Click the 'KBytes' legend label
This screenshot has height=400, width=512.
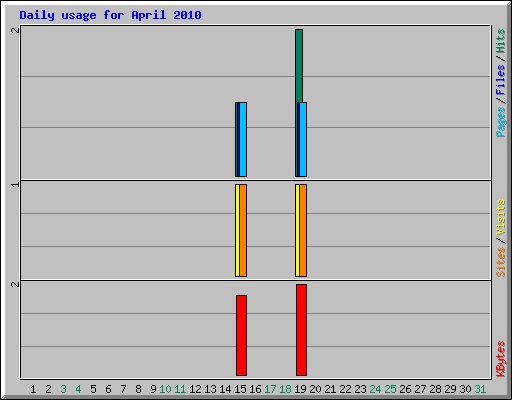[501, 358]
